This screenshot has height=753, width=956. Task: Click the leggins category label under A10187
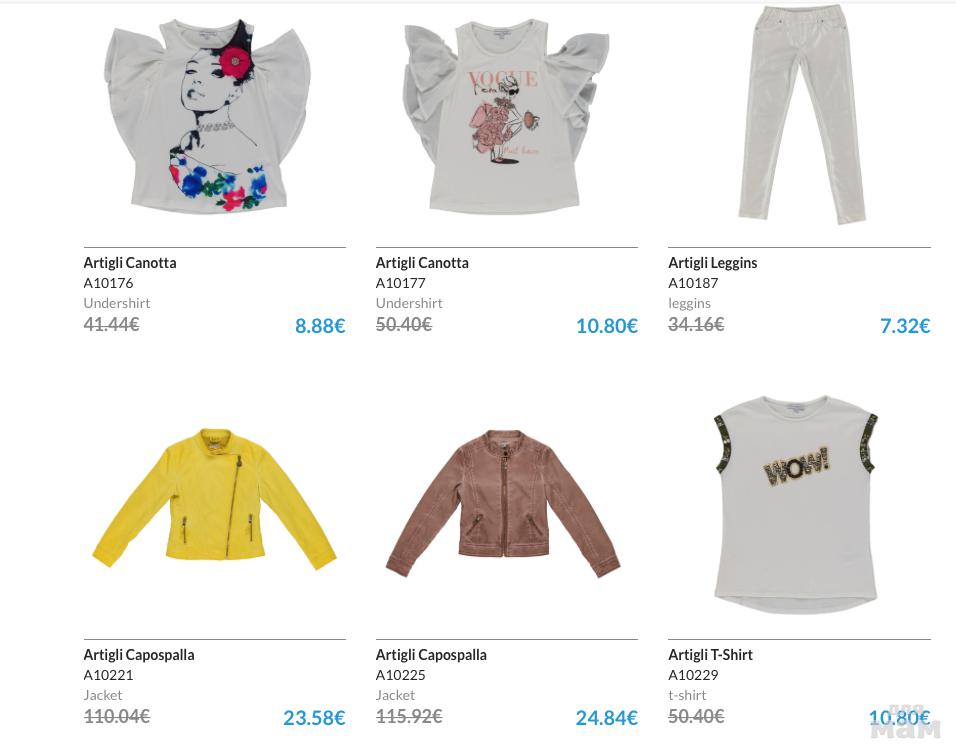click(690, 303)
